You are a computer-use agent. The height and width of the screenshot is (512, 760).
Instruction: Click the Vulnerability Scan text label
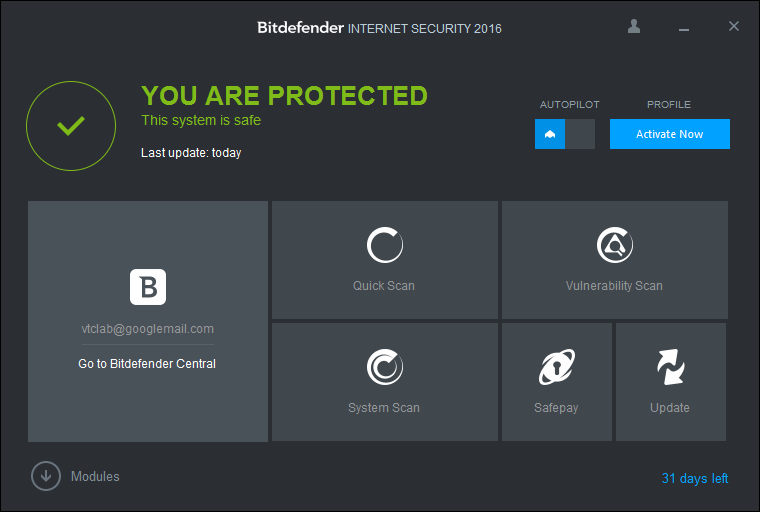614,286
